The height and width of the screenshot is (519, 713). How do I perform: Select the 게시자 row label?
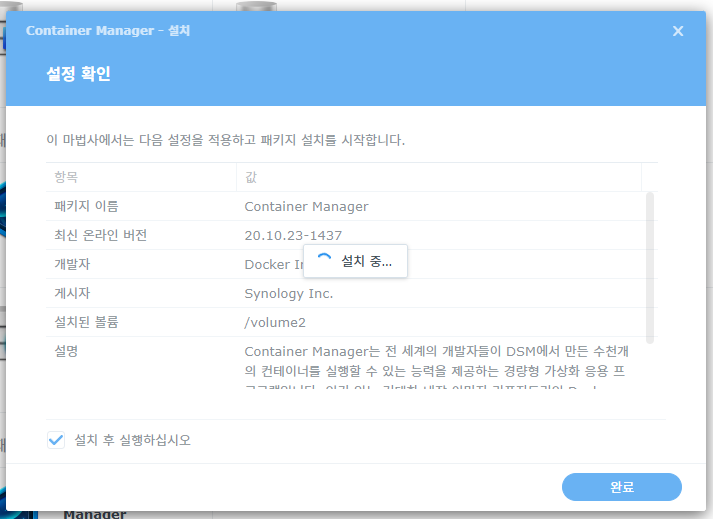coord(72,293)
